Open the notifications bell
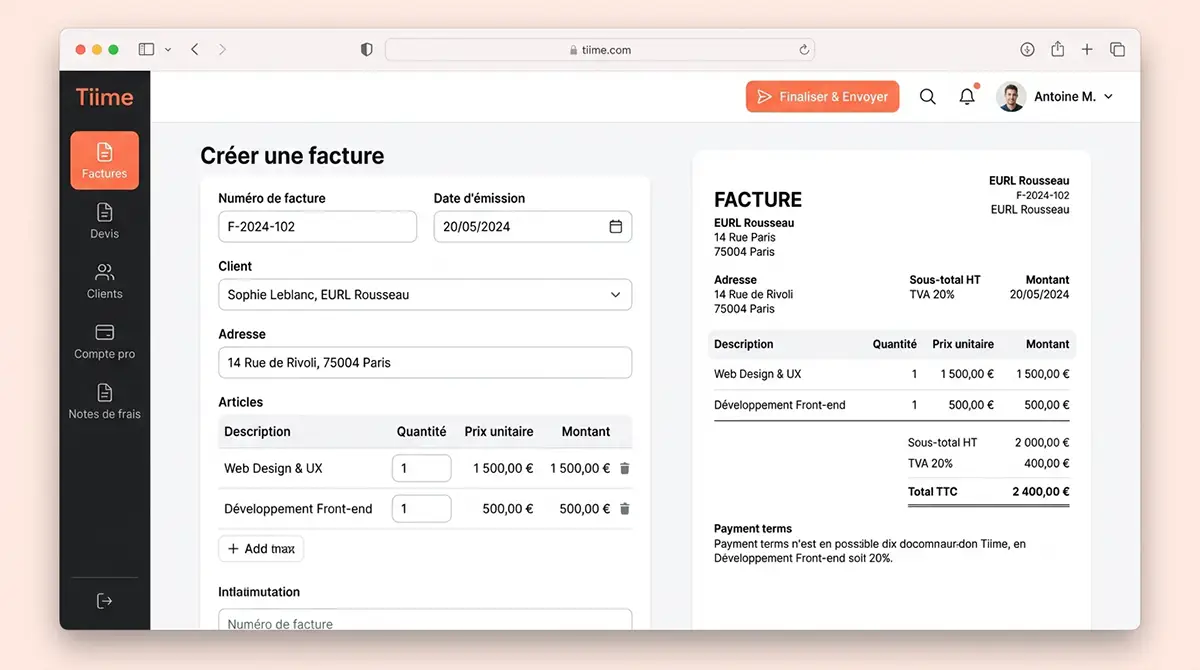This screenshot has width=1200, height=670. pos(967,97)
